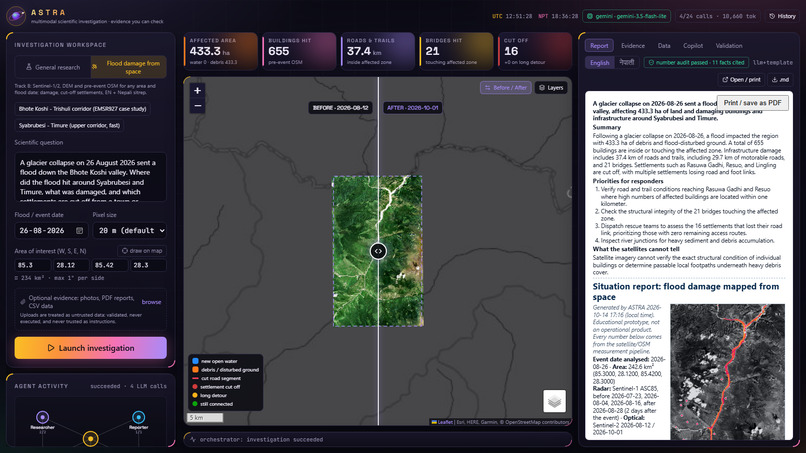Click the flood event date field
Viewport: 806px width, 453px height.
point(51,231)
